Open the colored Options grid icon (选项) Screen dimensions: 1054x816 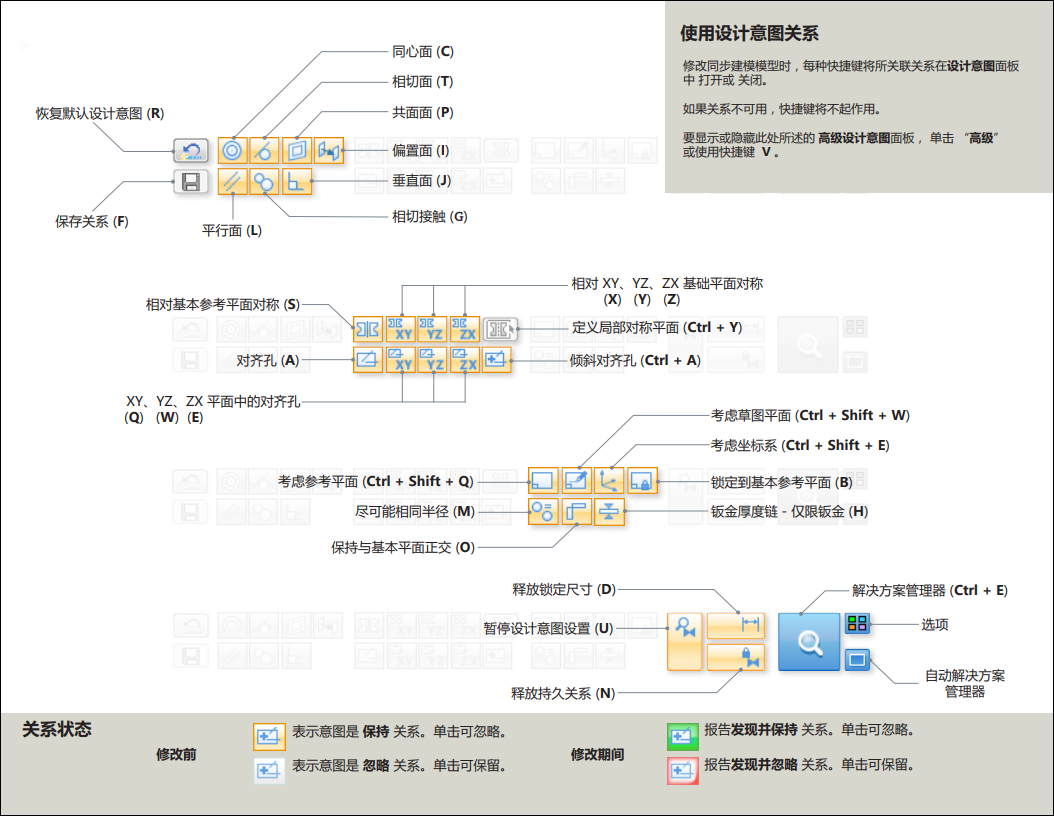(857, 624)
